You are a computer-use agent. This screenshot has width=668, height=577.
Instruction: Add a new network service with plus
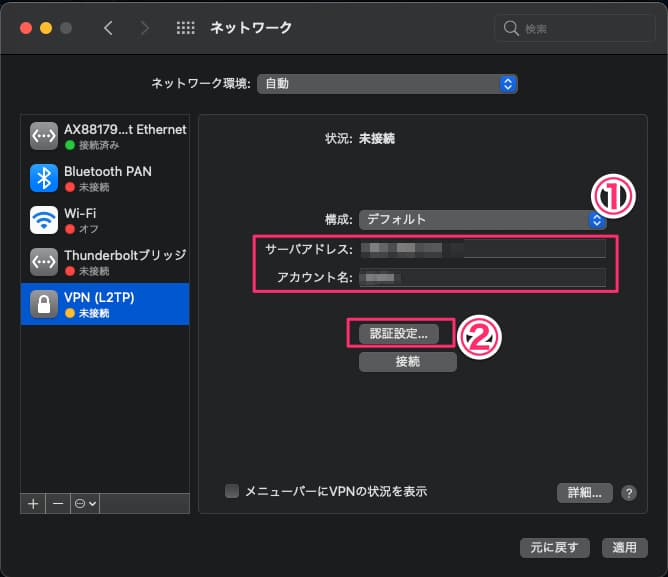point(33,503)
